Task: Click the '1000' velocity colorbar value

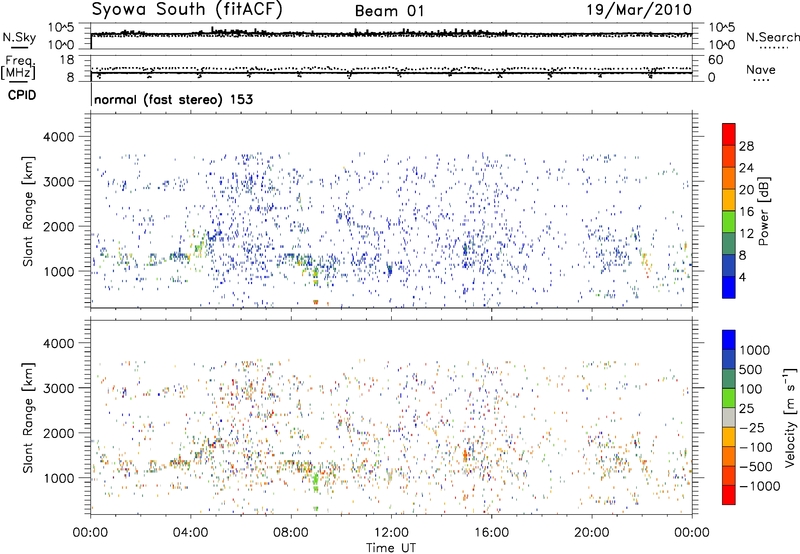Action: (x=755, y=350)
